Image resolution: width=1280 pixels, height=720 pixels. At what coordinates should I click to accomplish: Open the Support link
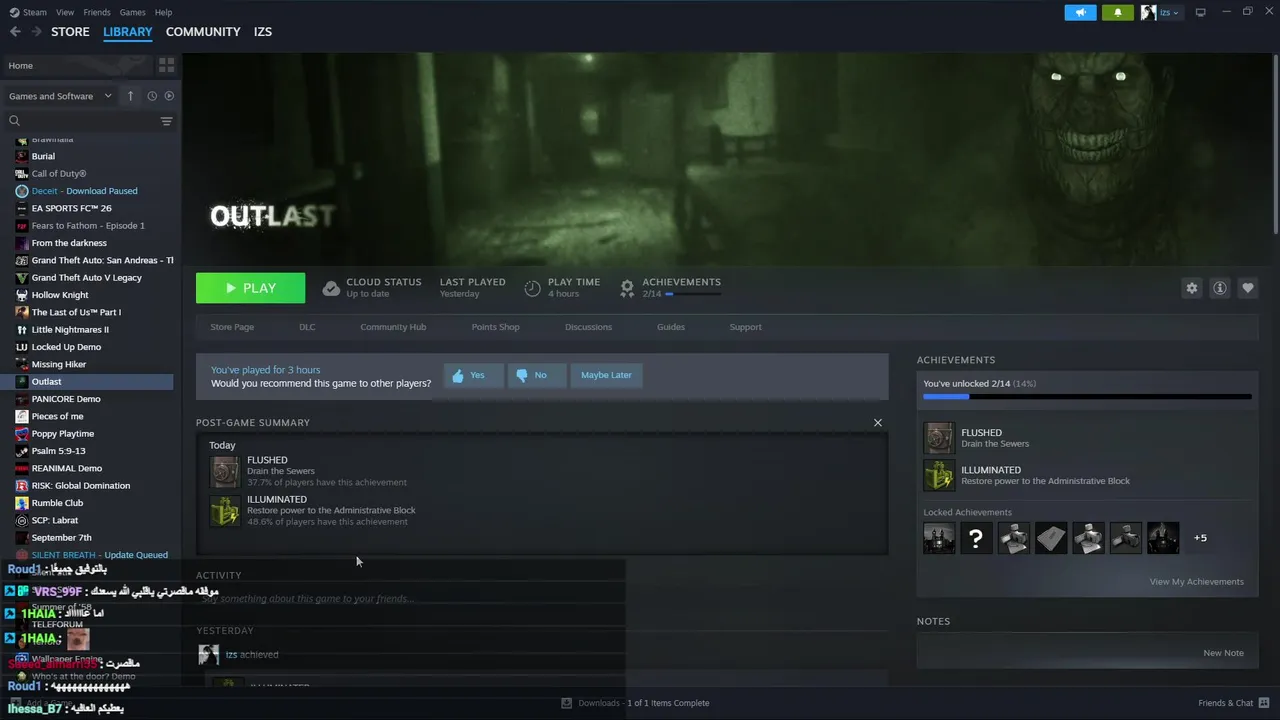coord(745,327)
